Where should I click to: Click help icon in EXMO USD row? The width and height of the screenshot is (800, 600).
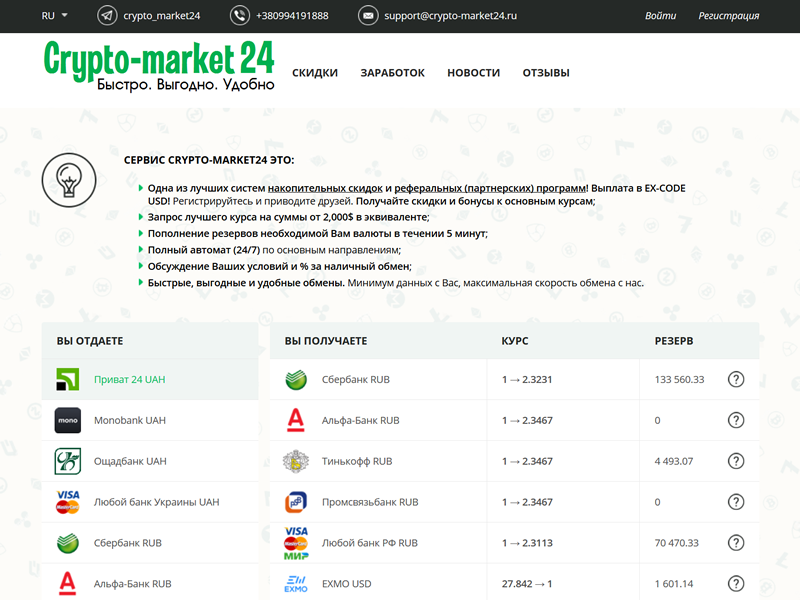736,584
